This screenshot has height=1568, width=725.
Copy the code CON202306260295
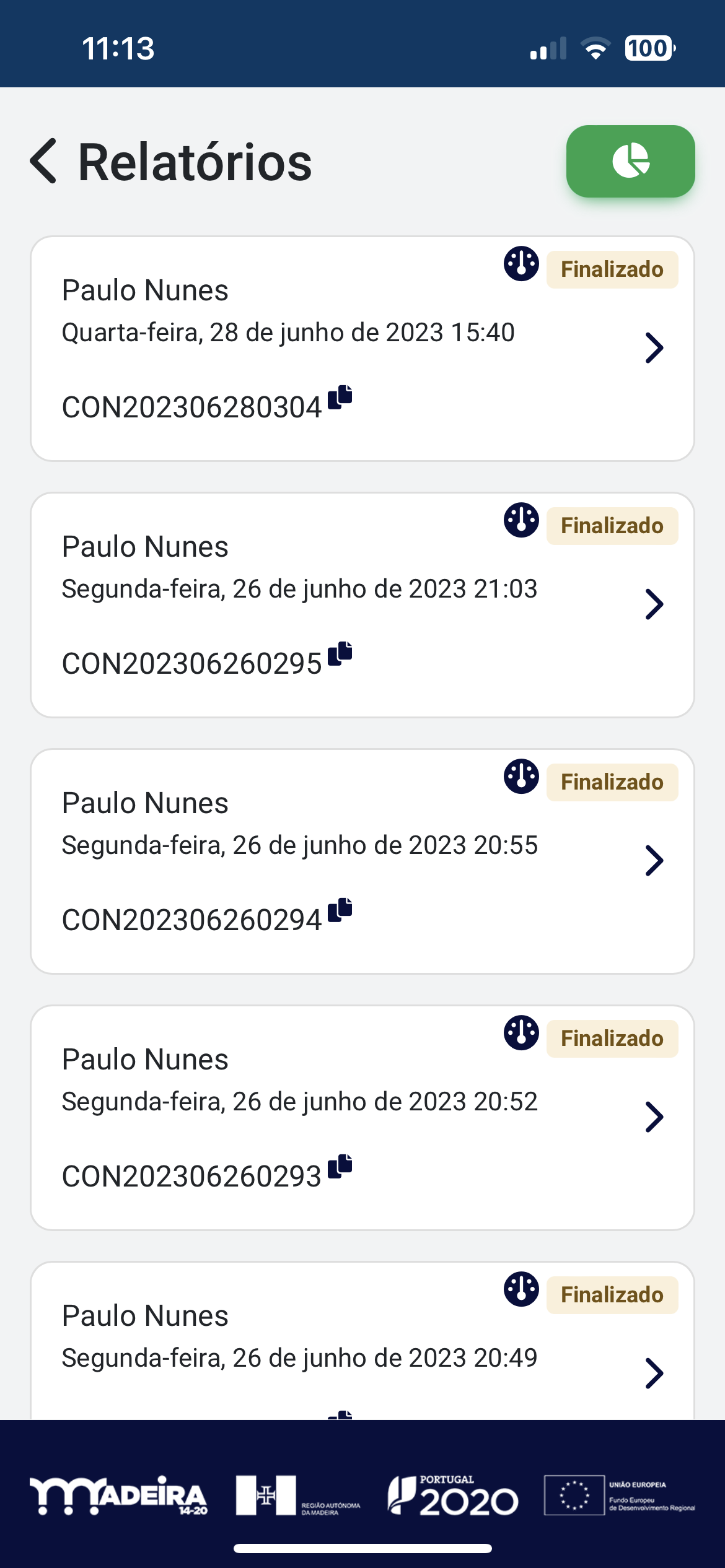point(340,653)
